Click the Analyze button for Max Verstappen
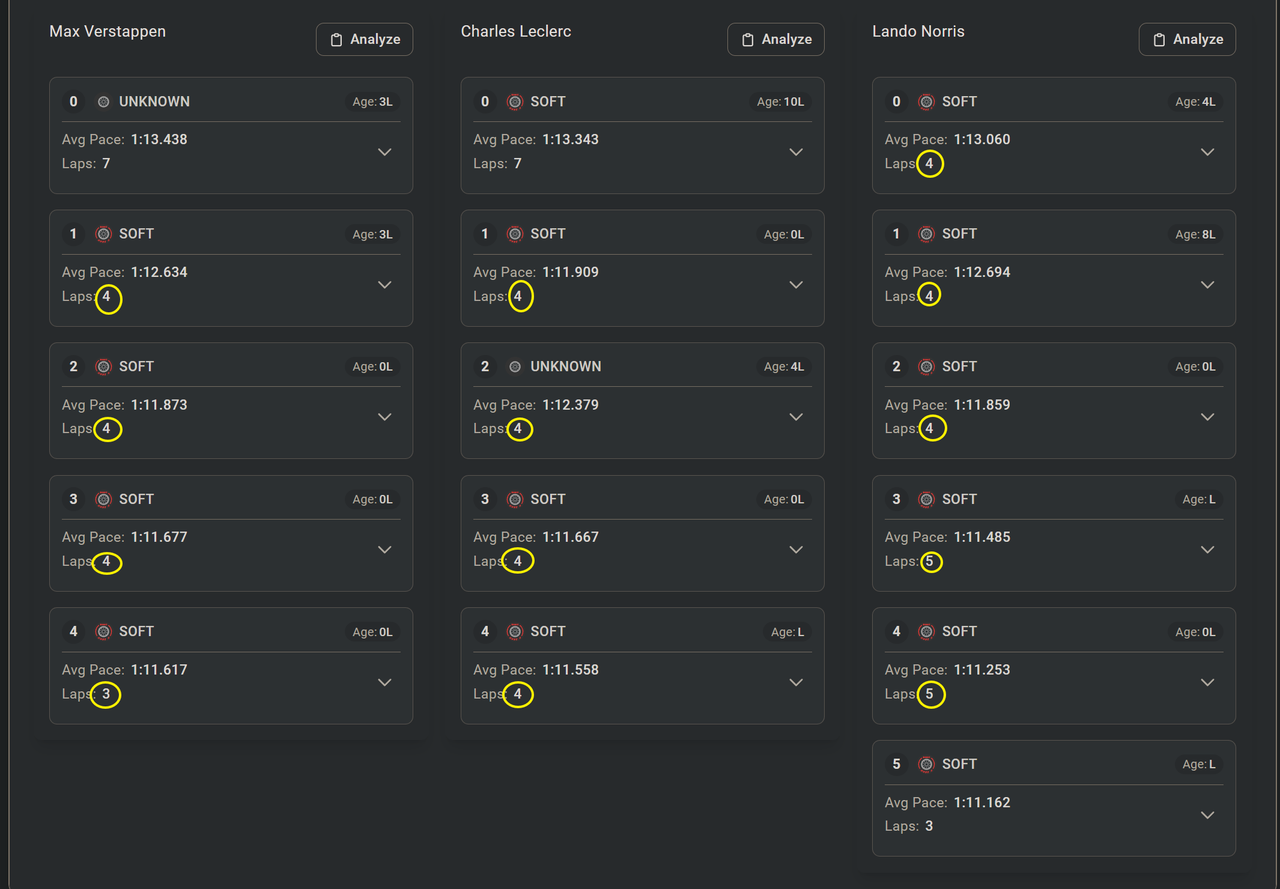This screenshot has width=1280, height=889. pos(364,39)
